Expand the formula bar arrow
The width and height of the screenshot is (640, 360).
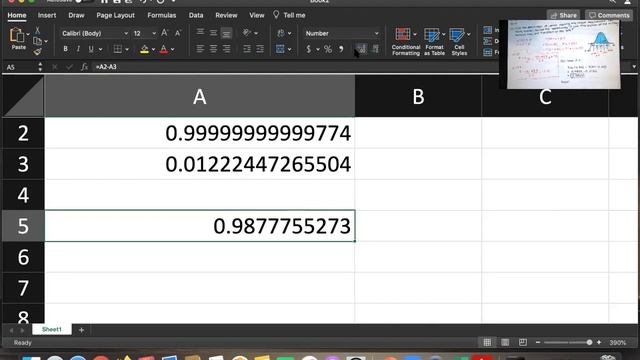(634, 67)
